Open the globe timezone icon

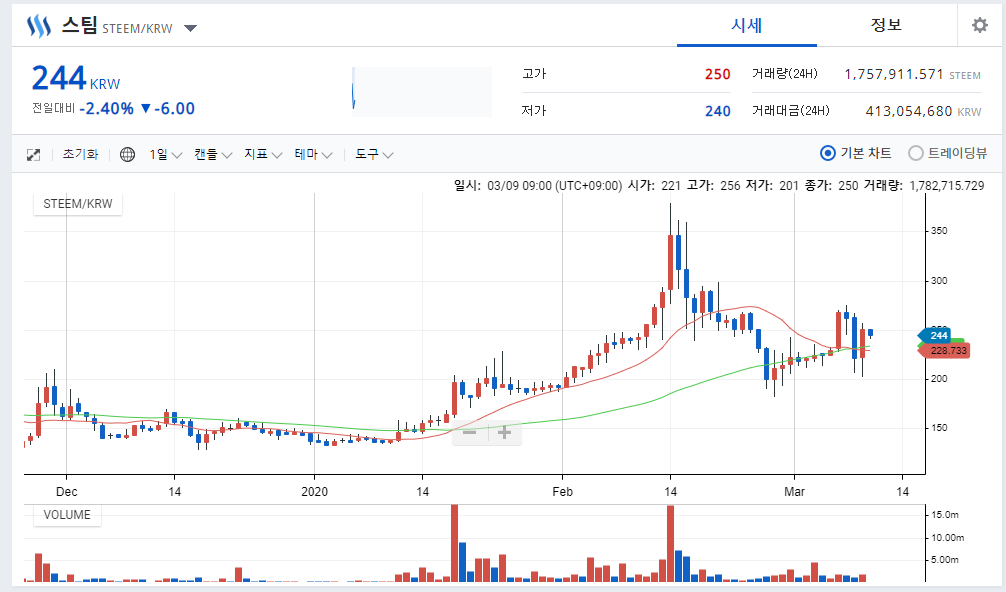(x=127, y=155)
